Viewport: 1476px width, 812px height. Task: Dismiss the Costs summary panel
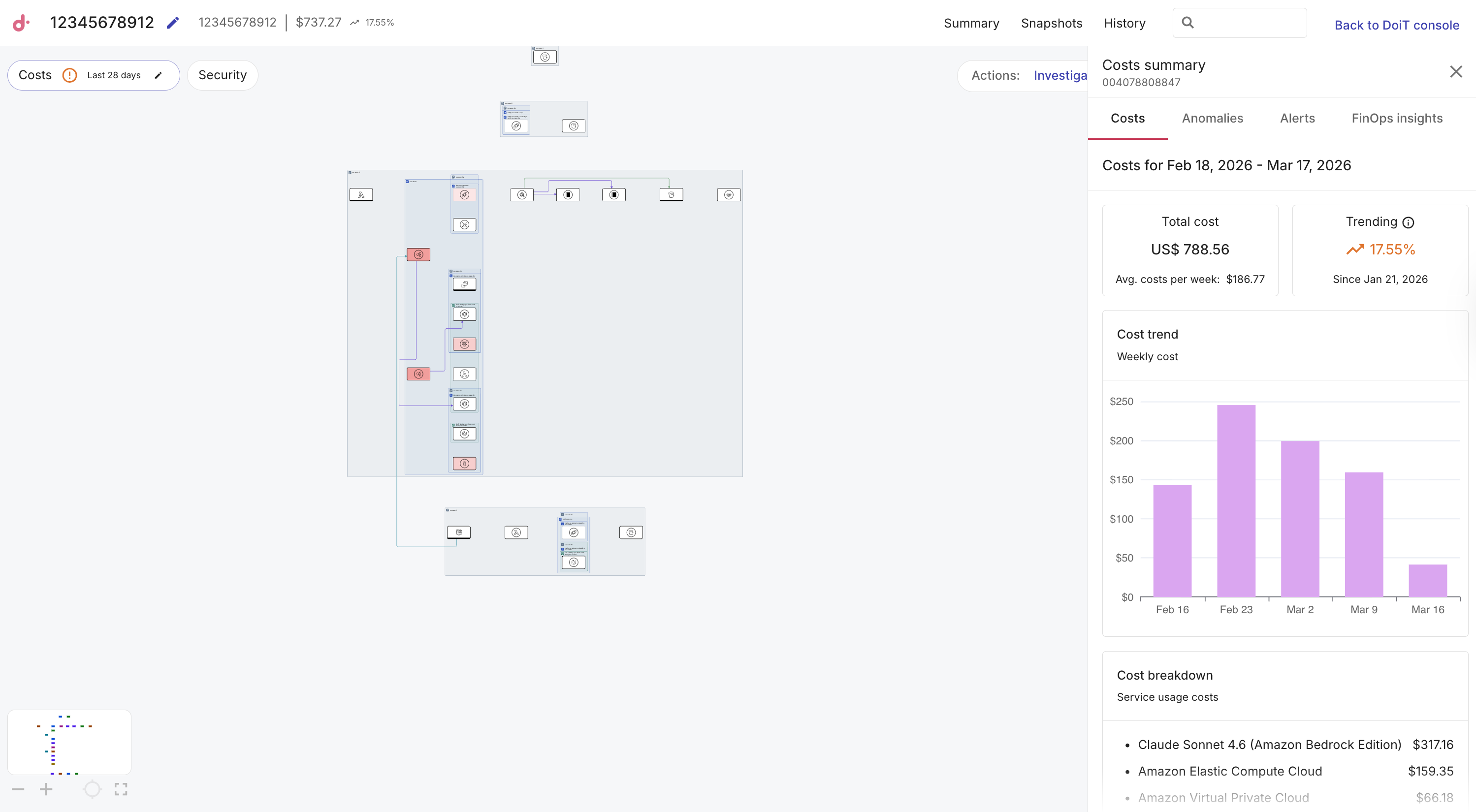1456,71
